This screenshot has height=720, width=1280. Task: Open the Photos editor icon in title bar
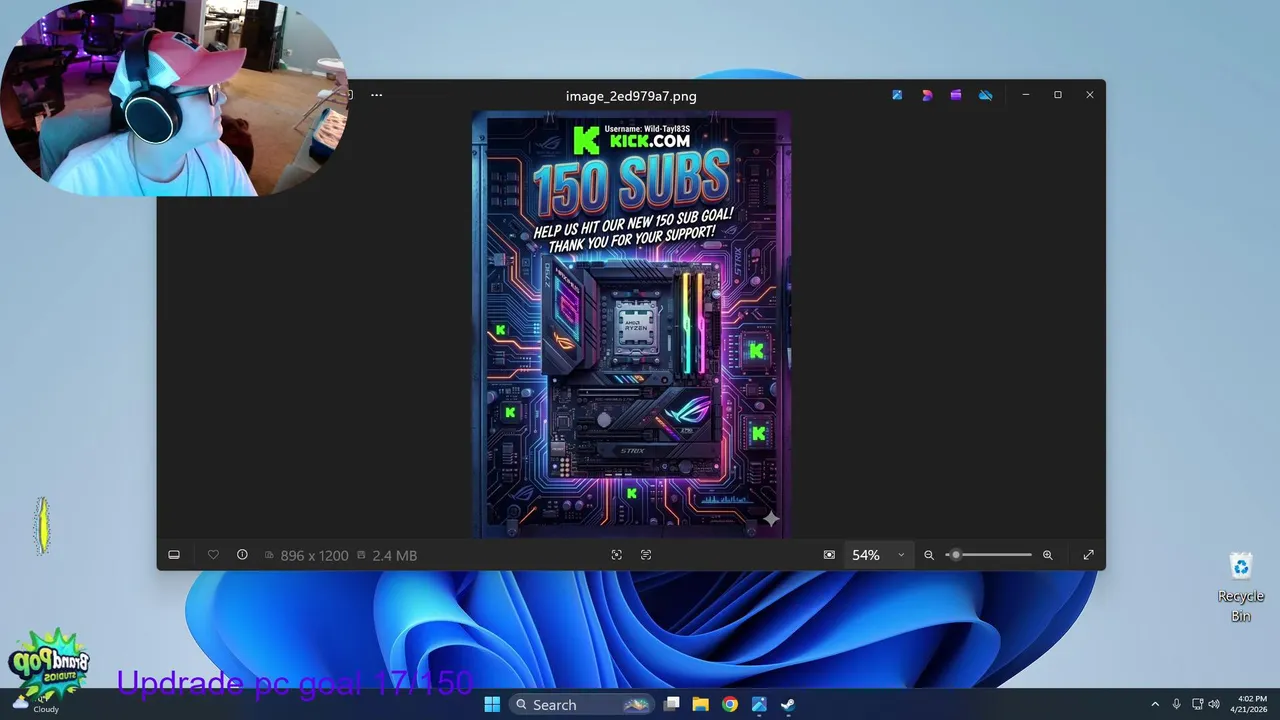pos(897,95)
